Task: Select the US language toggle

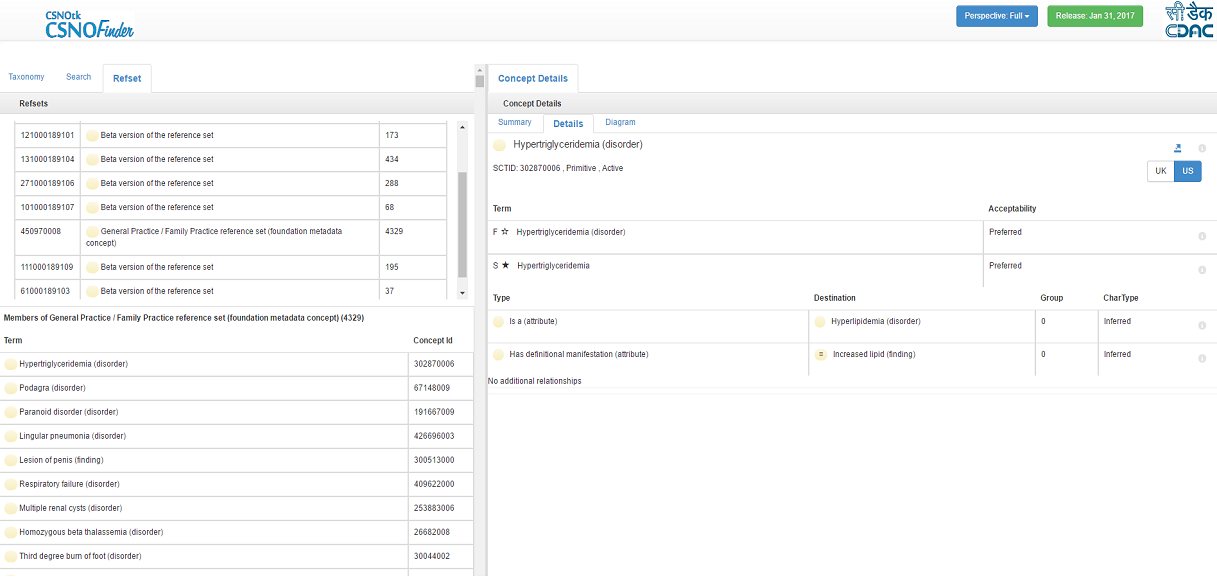Action: (x=1187, y=171)
